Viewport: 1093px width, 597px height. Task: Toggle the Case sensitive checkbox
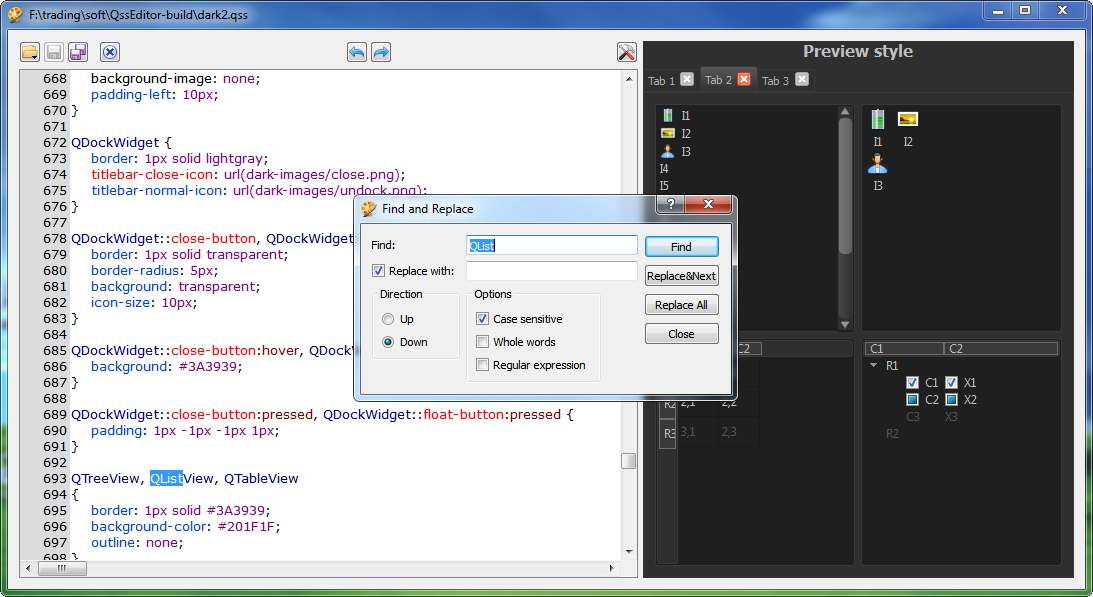[482, 319]
